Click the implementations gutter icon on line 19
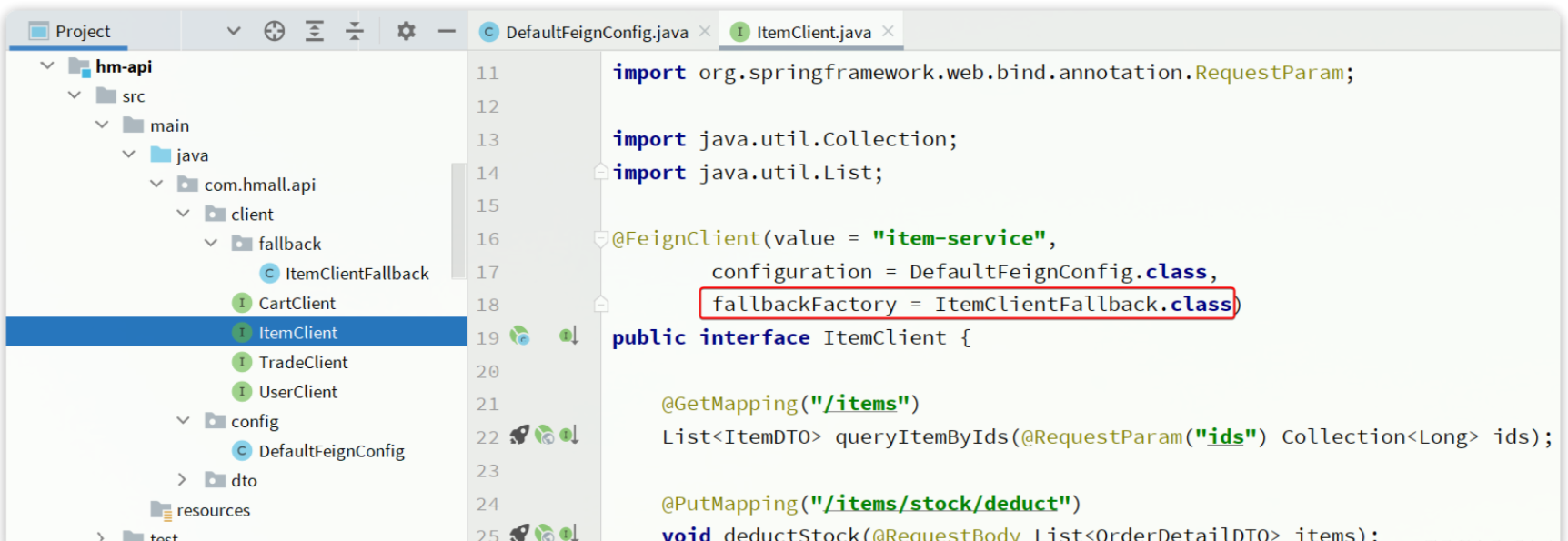 (568, 336)
